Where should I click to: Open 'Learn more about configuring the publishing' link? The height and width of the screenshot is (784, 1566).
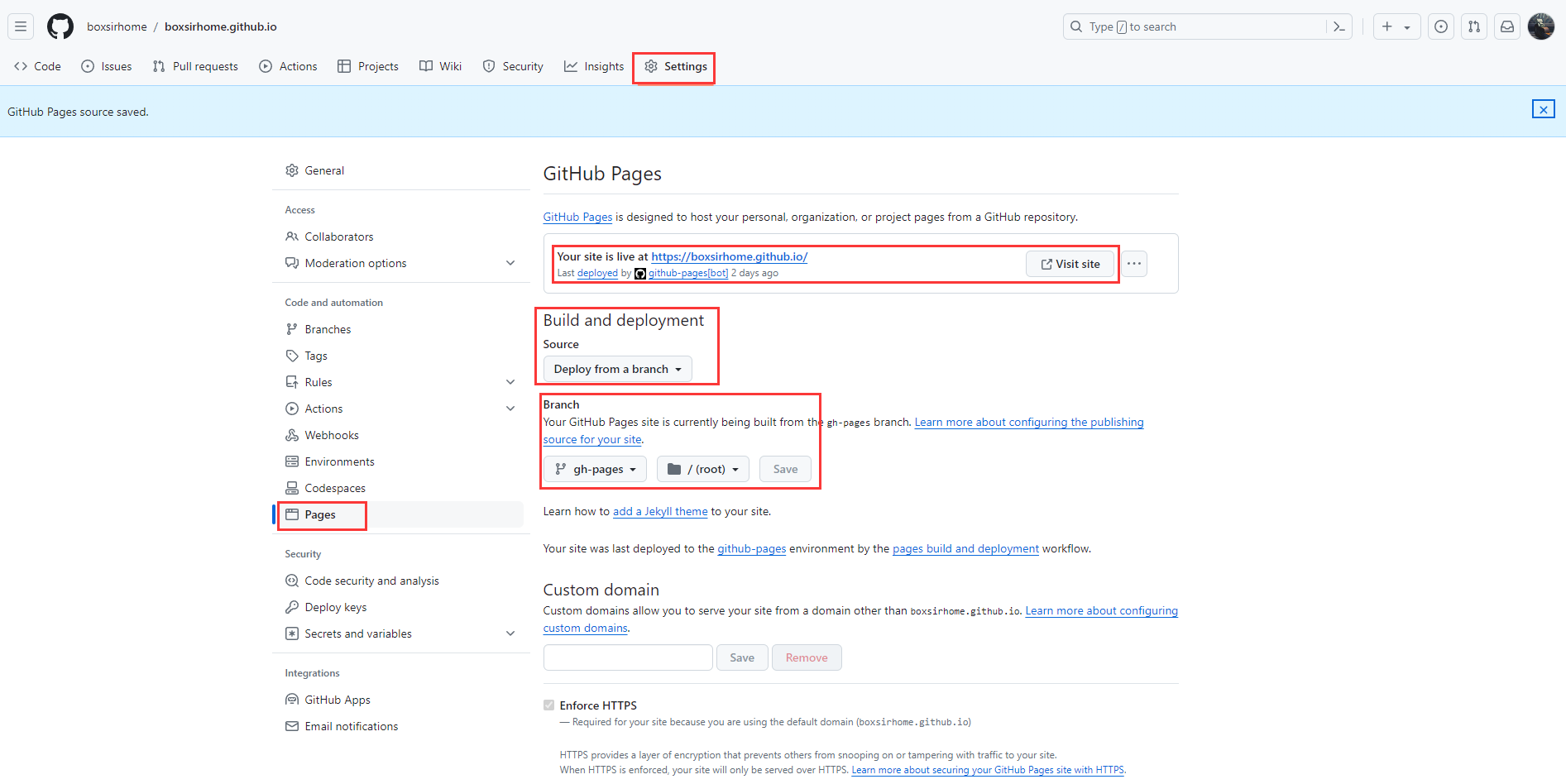(1029, 422)
